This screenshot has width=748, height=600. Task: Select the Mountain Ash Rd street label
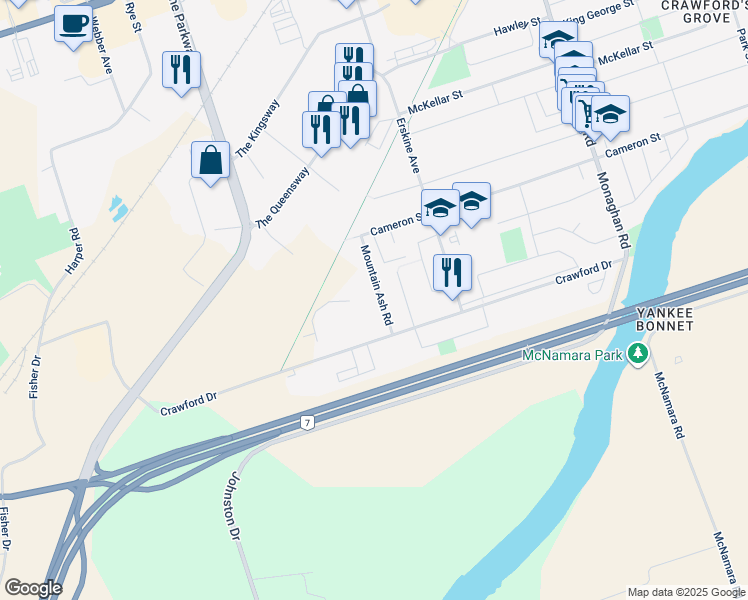376,285
